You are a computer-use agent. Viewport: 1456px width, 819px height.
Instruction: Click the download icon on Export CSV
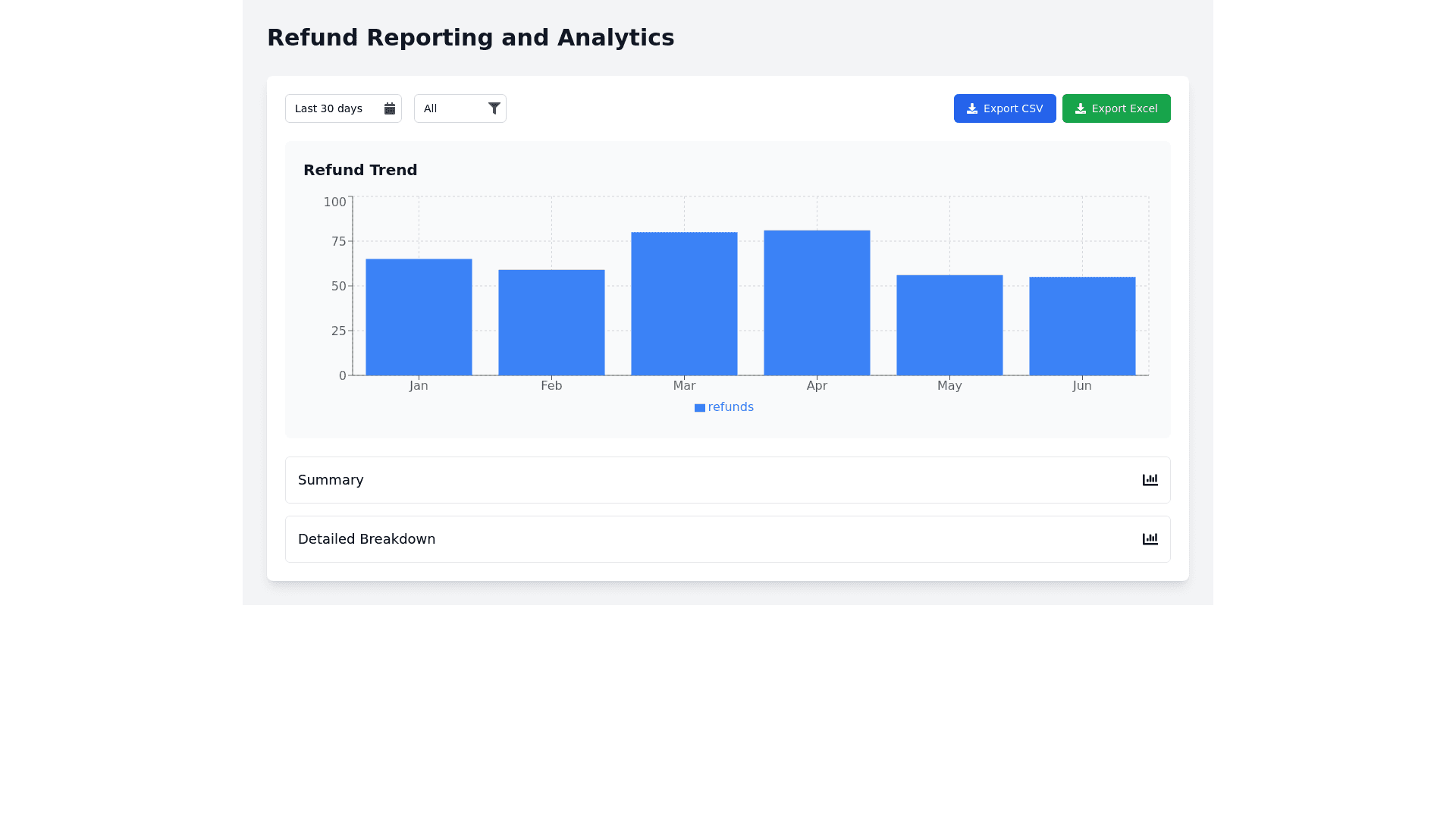pyautogui.click(x=972, y=108)
